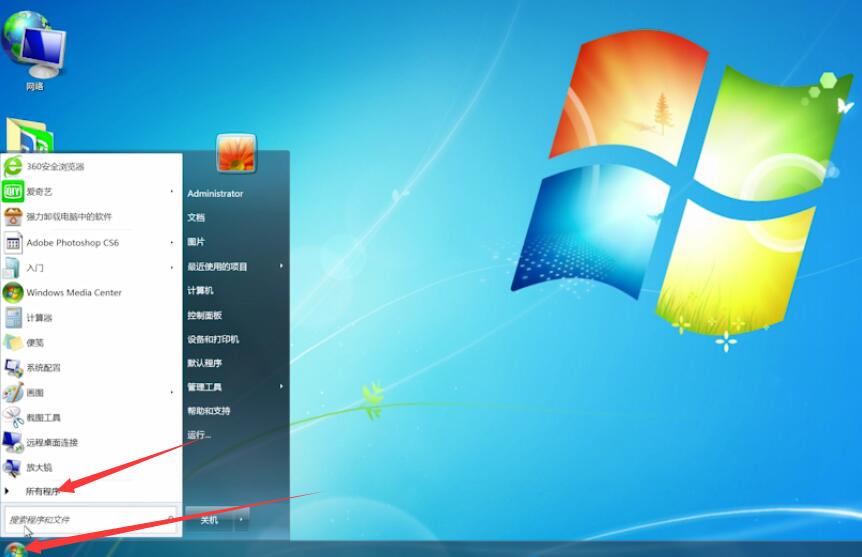Click the 最近使用的项目 label
862x557 pixels.
coord(217,266)
